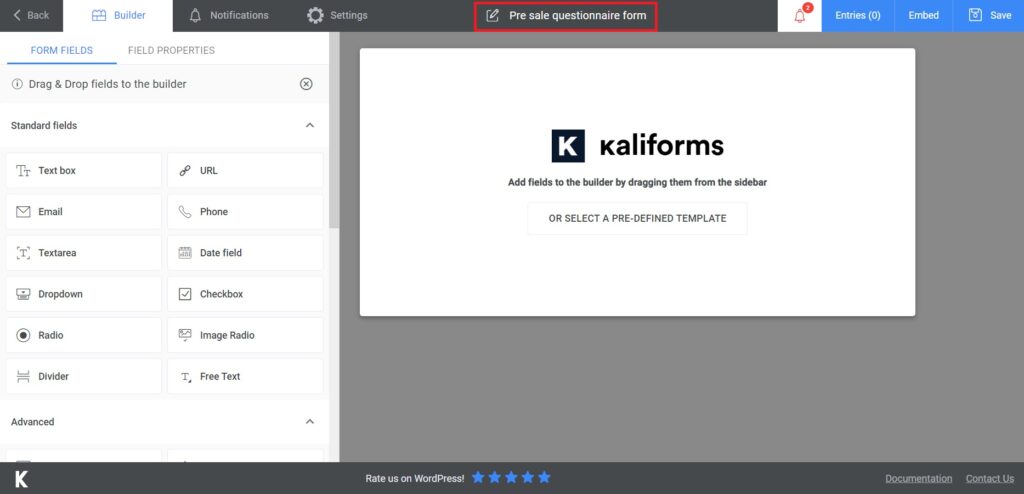Click 'Or select a pre-defined template'
This screenshot has width=1024, height=494.
point(637,218)
